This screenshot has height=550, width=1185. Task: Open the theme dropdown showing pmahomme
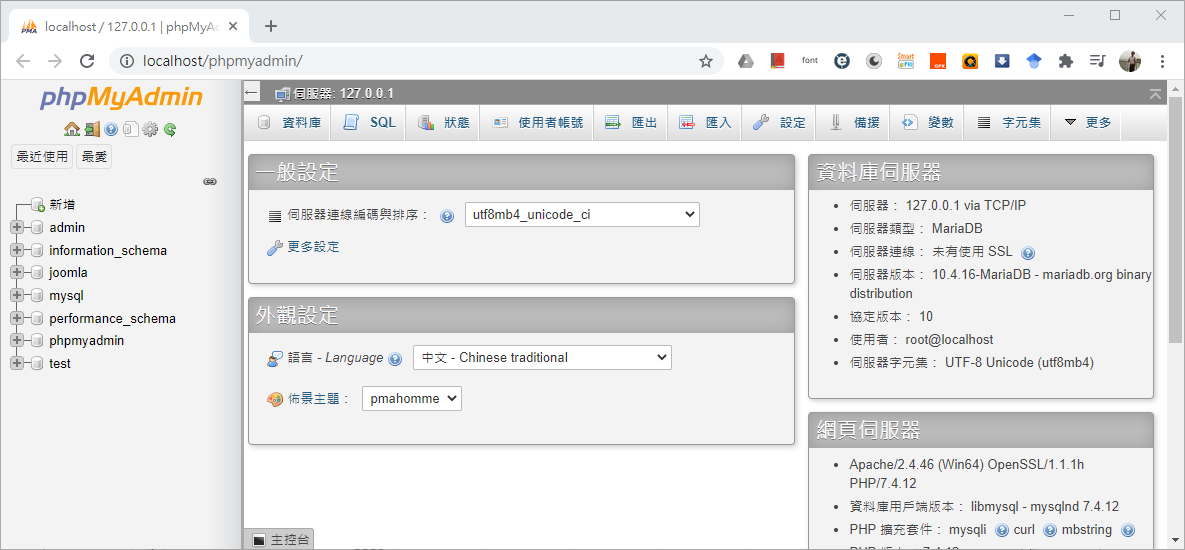[412, 398]
